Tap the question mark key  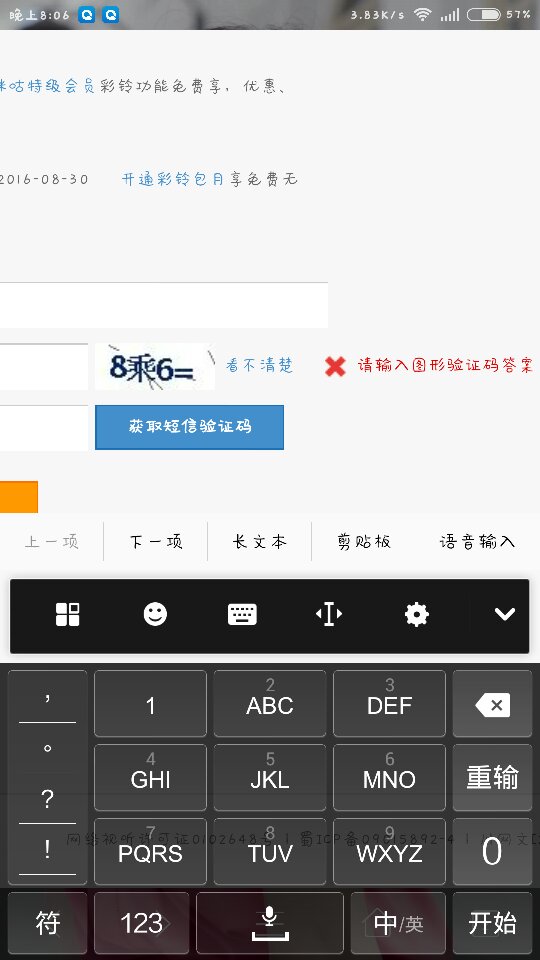pyautogui.click(x=48, y=798)
